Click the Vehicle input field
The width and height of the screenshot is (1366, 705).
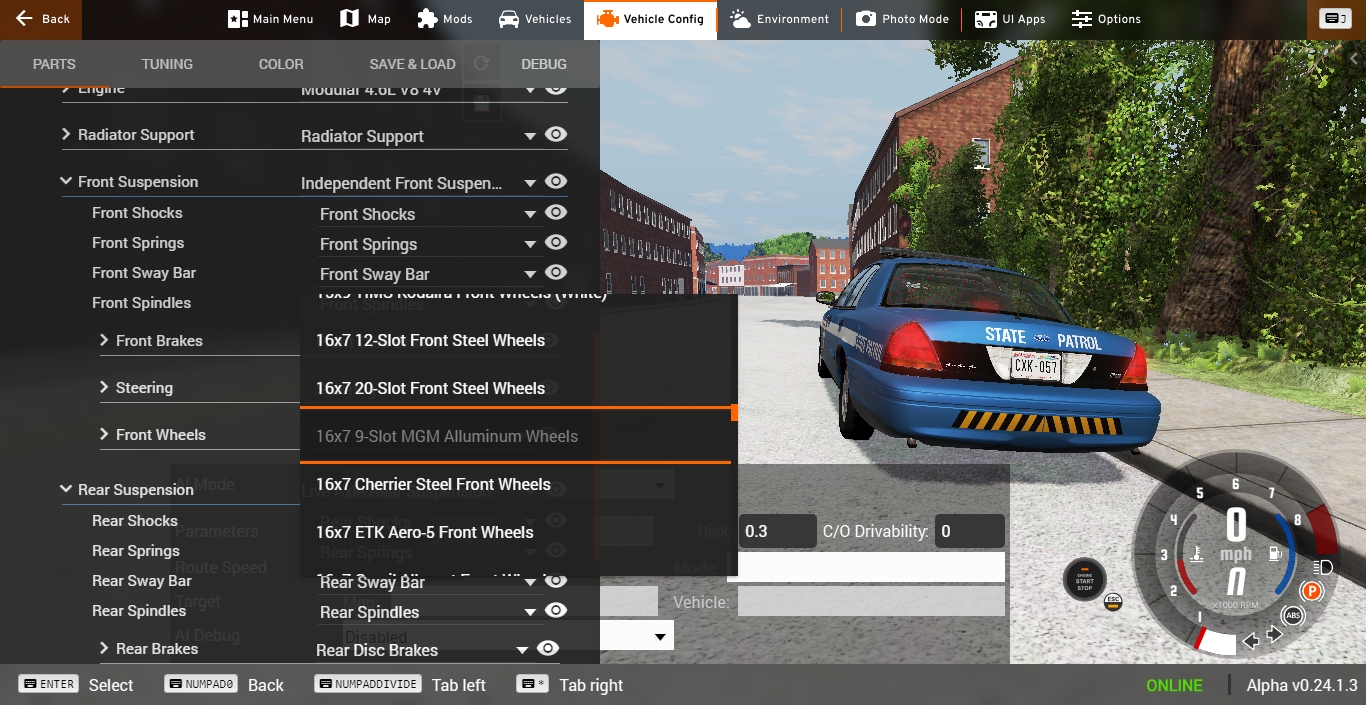pyautogui.click(x=871, y=602)
